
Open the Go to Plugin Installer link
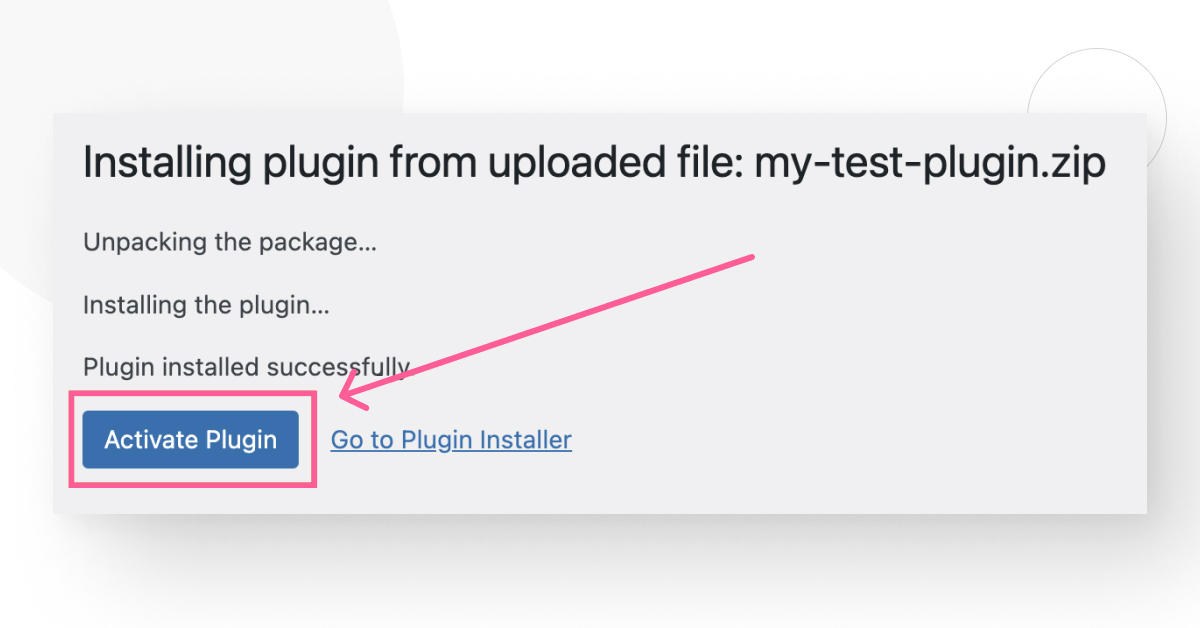click(451, 439)
